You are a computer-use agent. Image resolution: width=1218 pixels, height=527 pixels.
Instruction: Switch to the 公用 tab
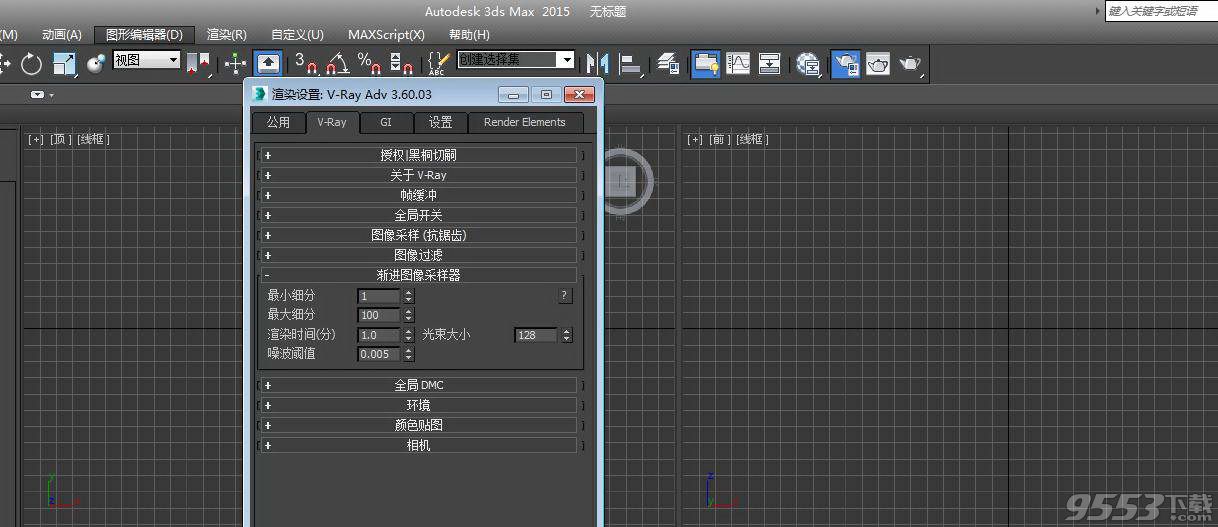coord(278,122)
